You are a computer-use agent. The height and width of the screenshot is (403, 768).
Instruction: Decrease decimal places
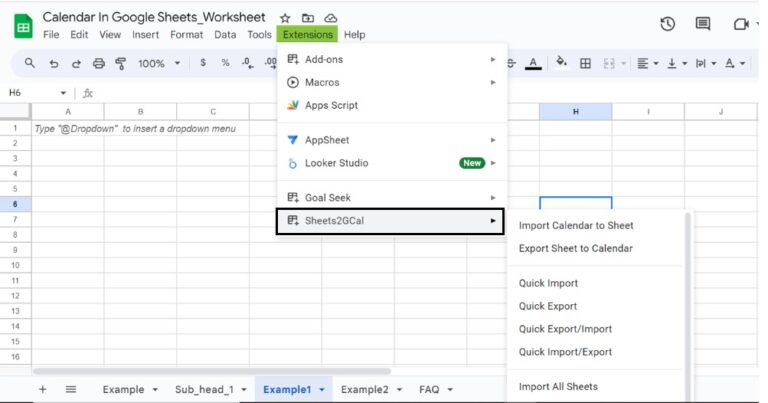247,63
